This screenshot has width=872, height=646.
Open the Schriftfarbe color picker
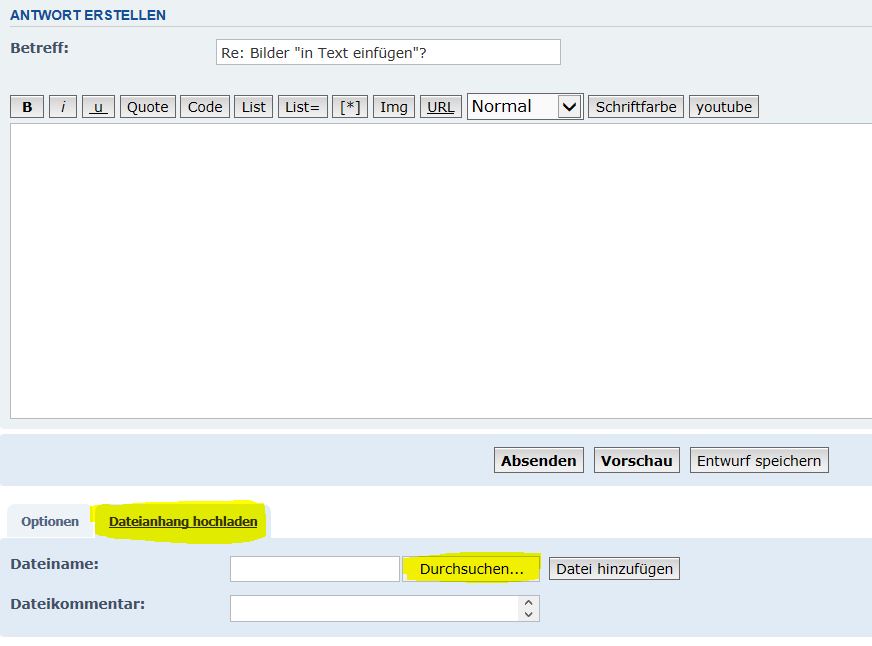coord(636,107)
